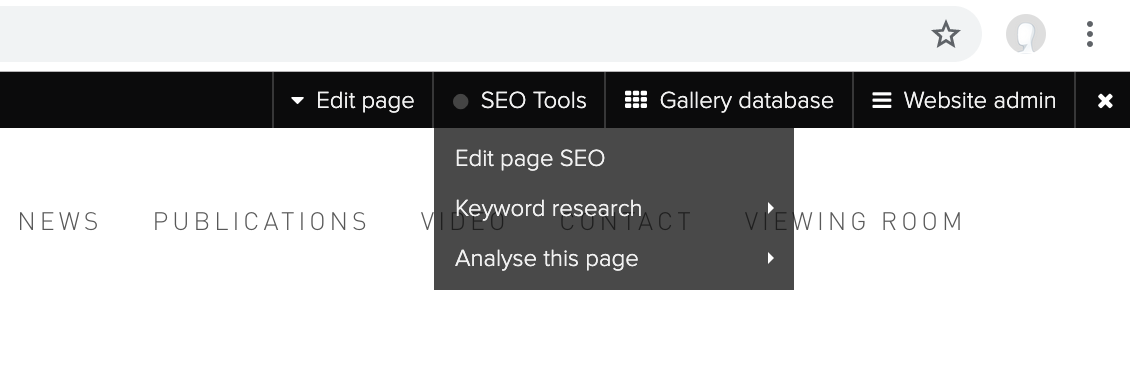Click the SEO Tools toolbar label
Screen dimensions: 1130x368
point(533,101)
